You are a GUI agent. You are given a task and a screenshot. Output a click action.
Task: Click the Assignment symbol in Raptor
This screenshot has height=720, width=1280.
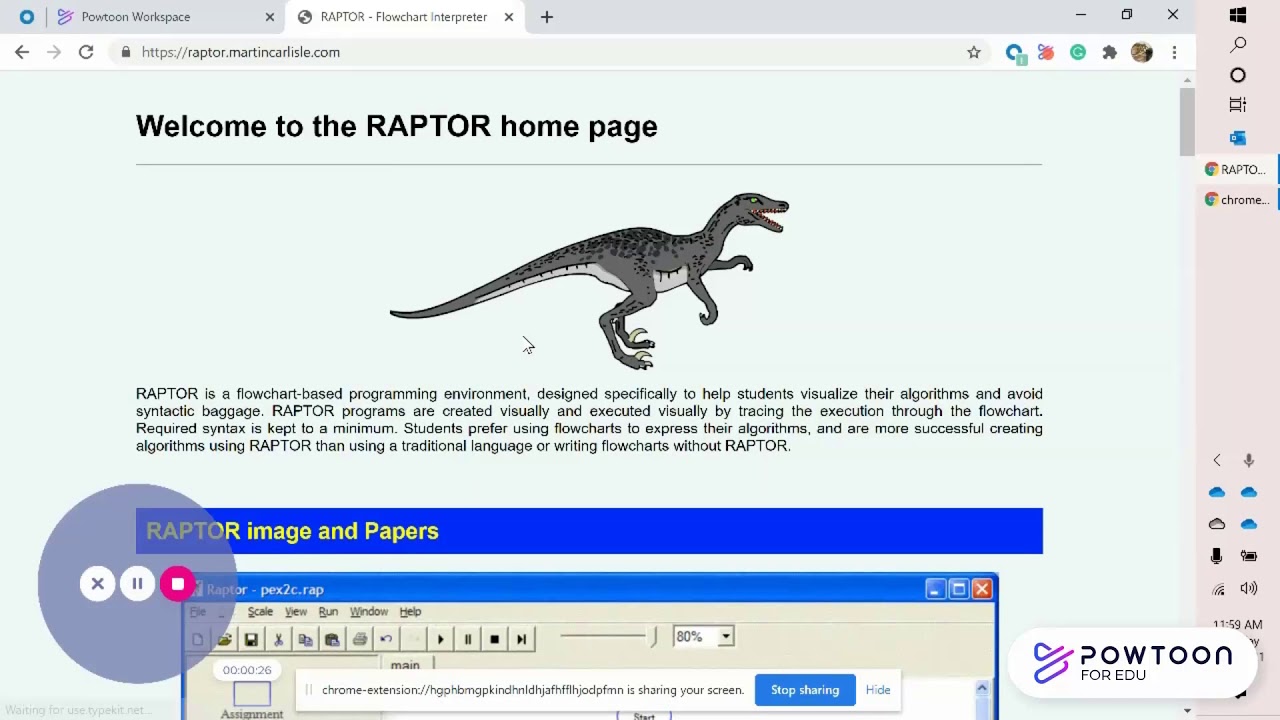pos(252,699)
